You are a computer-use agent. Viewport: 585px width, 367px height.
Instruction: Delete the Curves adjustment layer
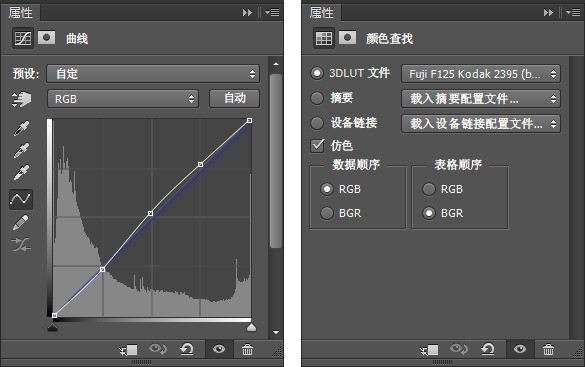247,350
